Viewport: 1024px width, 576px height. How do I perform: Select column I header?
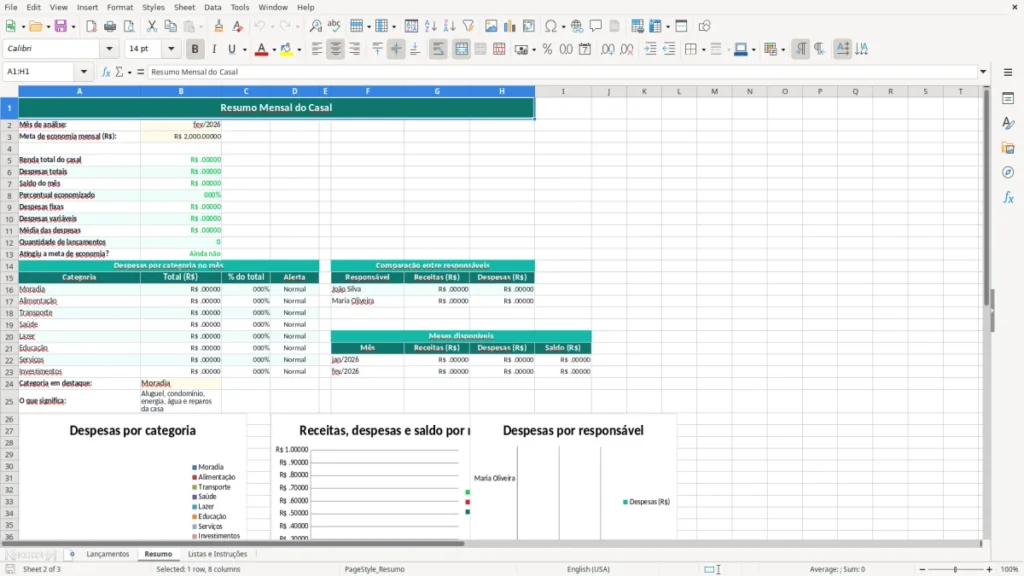[563, 91]
